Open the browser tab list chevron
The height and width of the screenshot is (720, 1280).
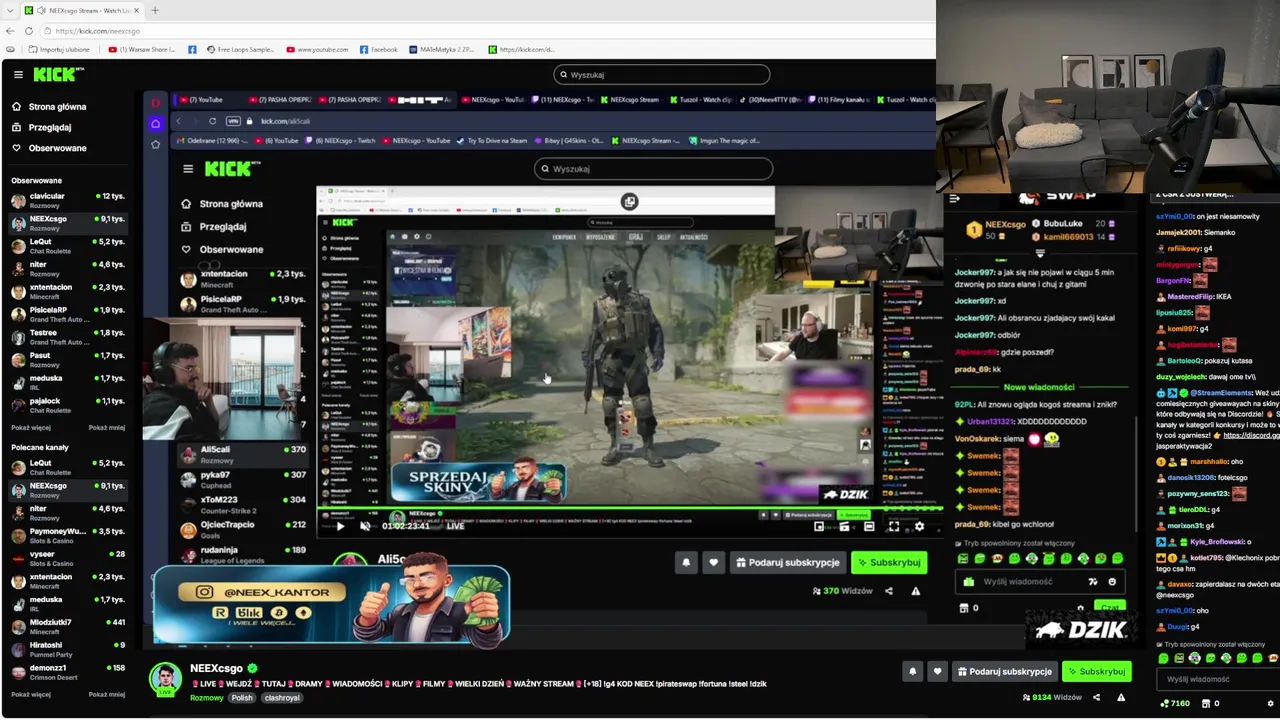tap(10, 10)
